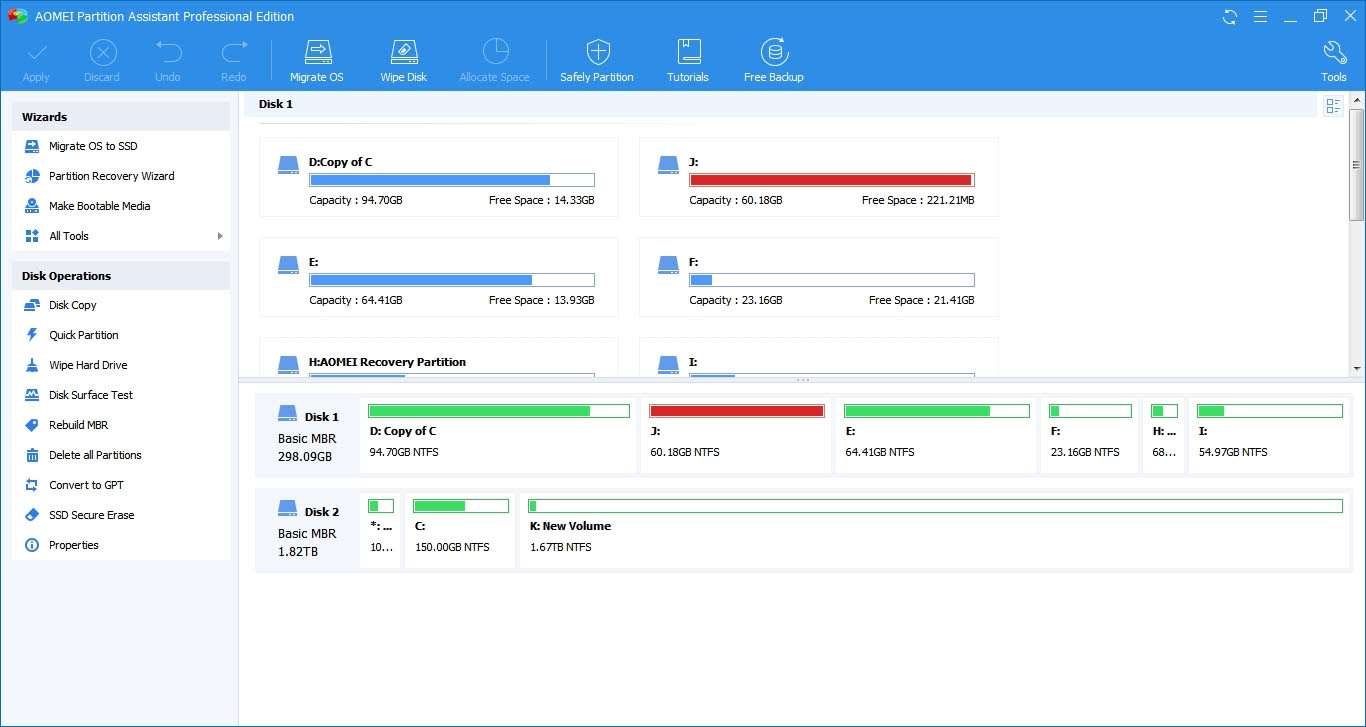Open Partition Recovery Wizard
This screenshot has height=727, width=1366.
click(x=111, y=176)
